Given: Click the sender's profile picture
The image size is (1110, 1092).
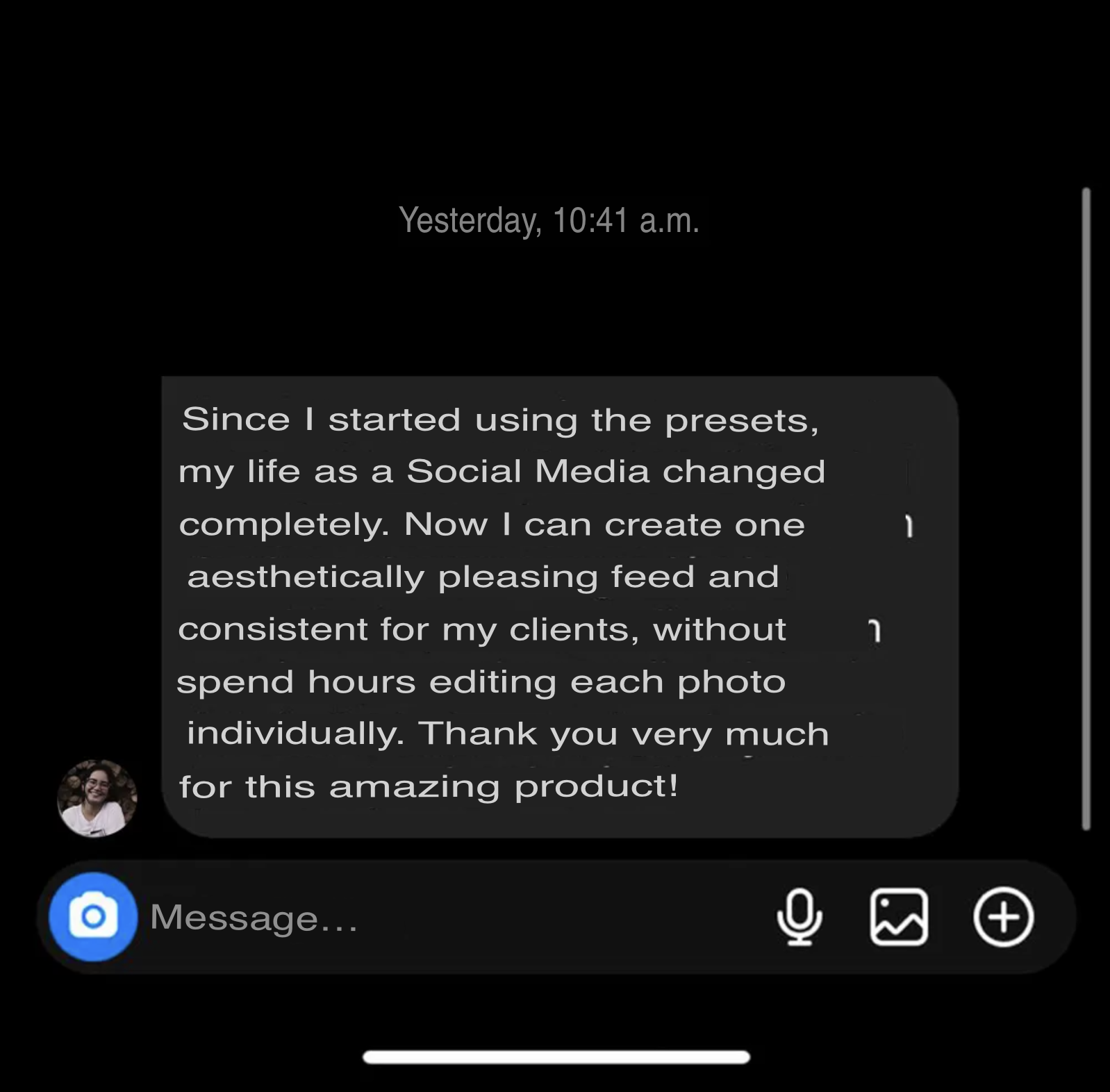Looking at the screenshot, I should point(97,798).
